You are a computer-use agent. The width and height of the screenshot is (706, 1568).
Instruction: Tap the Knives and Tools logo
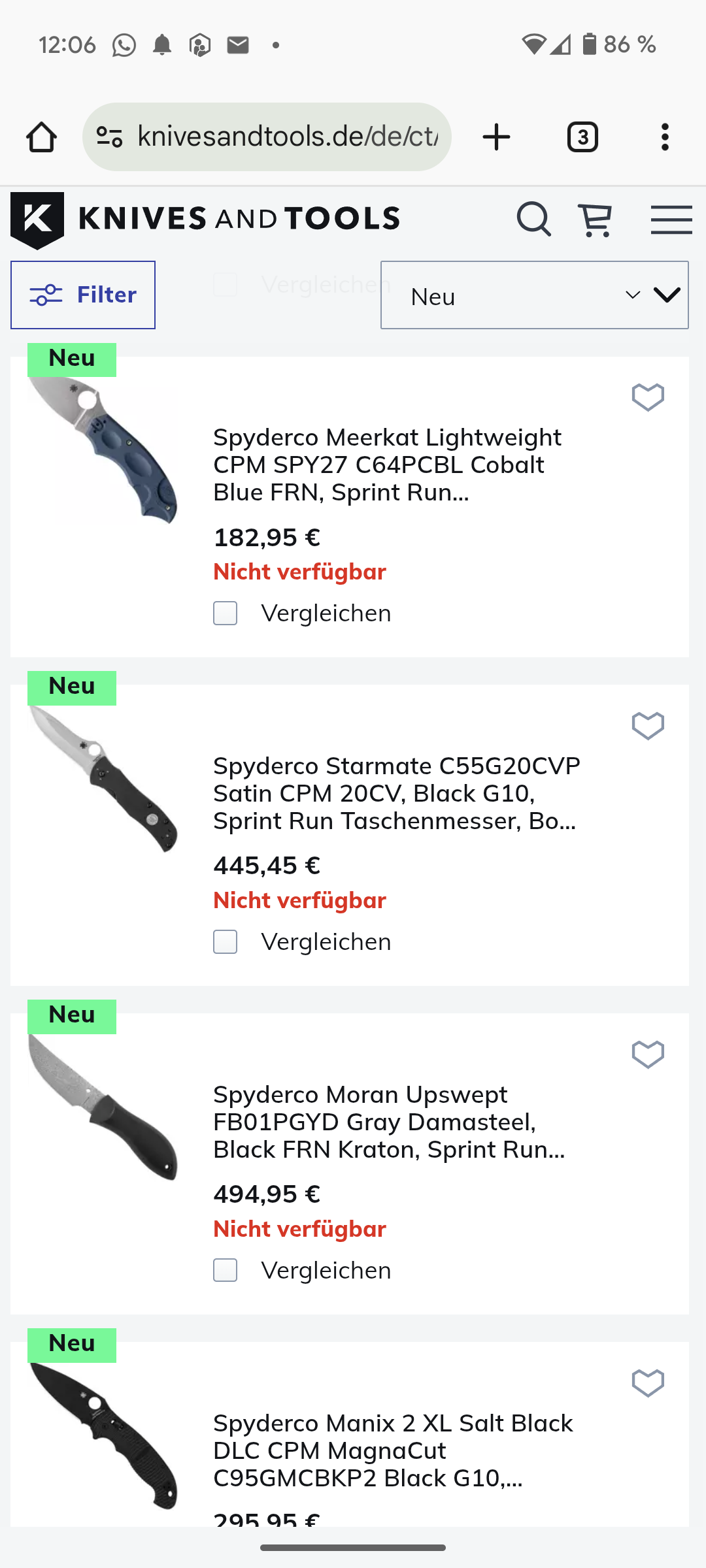pyautogui.click(x=205, y=219)
